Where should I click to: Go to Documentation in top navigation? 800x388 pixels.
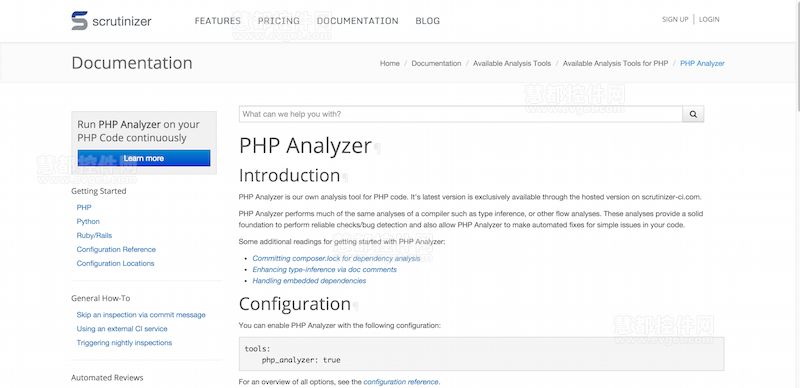pos(358,21)
